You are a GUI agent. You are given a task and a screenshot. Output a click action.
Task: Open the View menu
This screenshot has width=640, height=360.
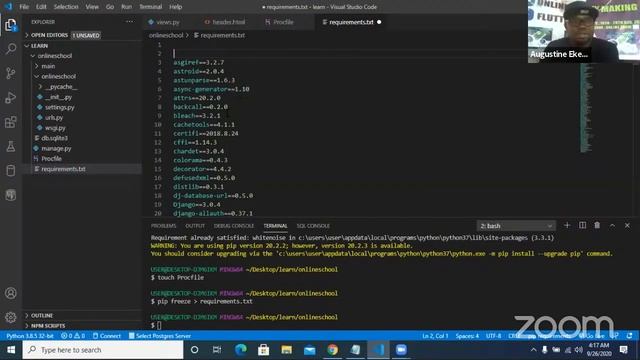(92, 7)
